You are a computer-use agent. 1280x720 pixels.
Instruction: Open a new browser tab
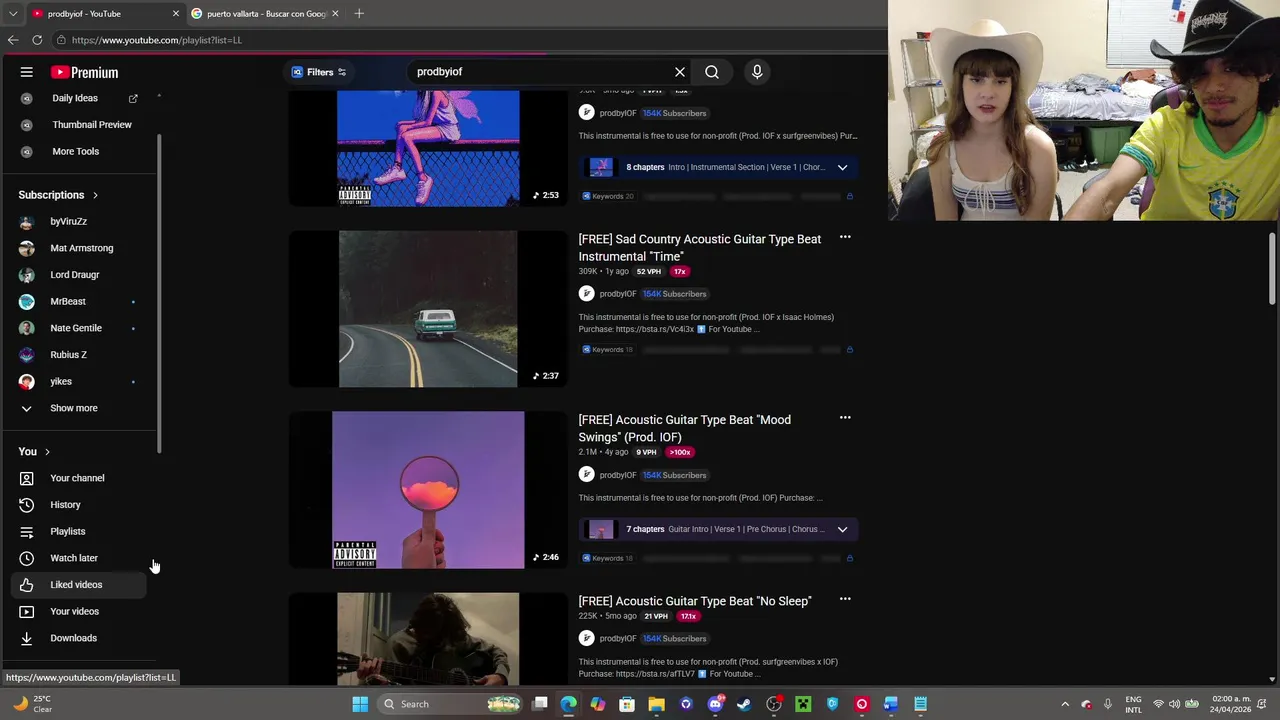[x=359, y=14]
